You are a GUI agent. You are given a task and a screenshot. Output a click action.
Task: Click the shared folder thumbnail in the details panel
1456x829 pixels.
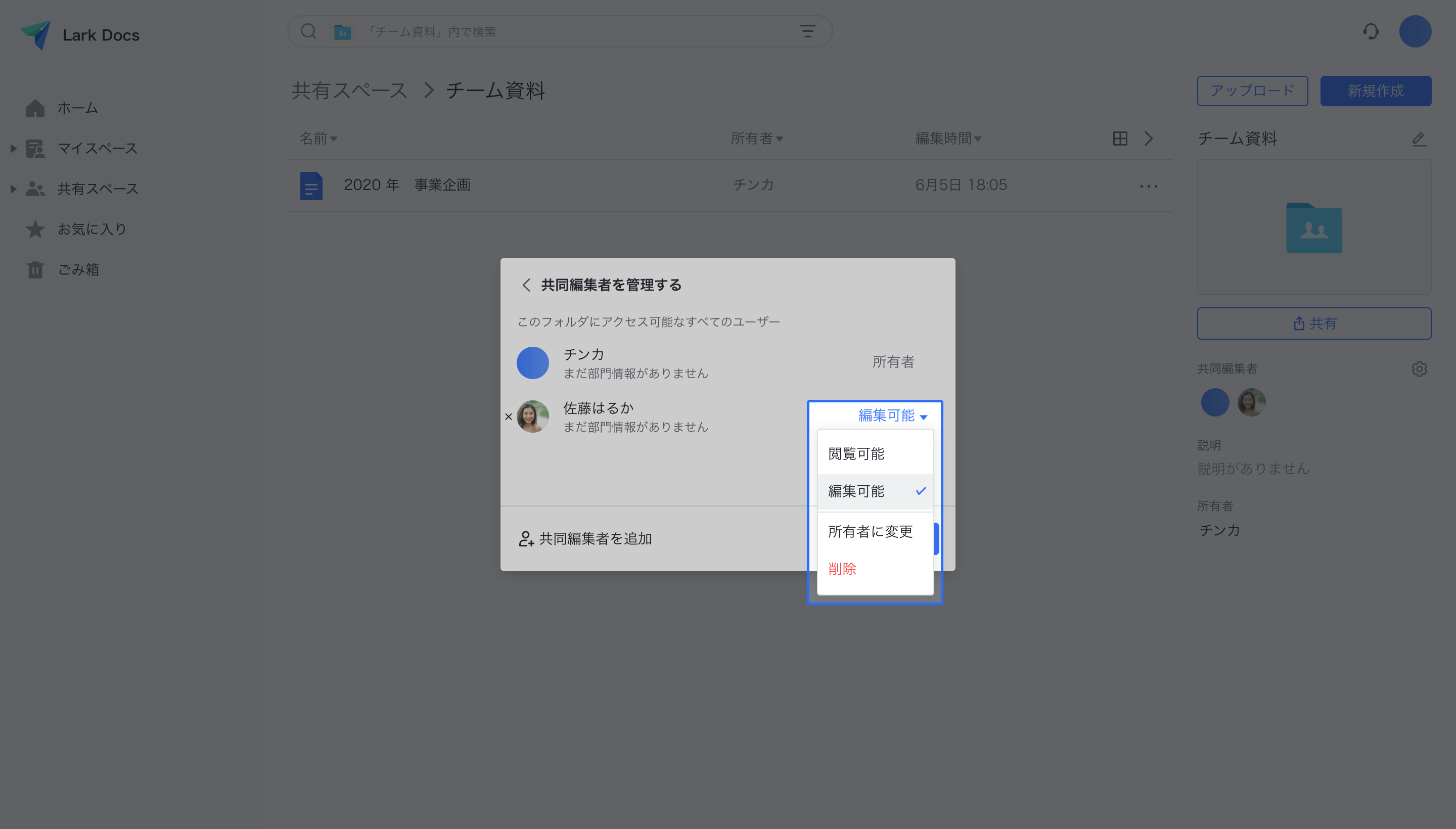pyautogui.click(x=1313, y=228)
